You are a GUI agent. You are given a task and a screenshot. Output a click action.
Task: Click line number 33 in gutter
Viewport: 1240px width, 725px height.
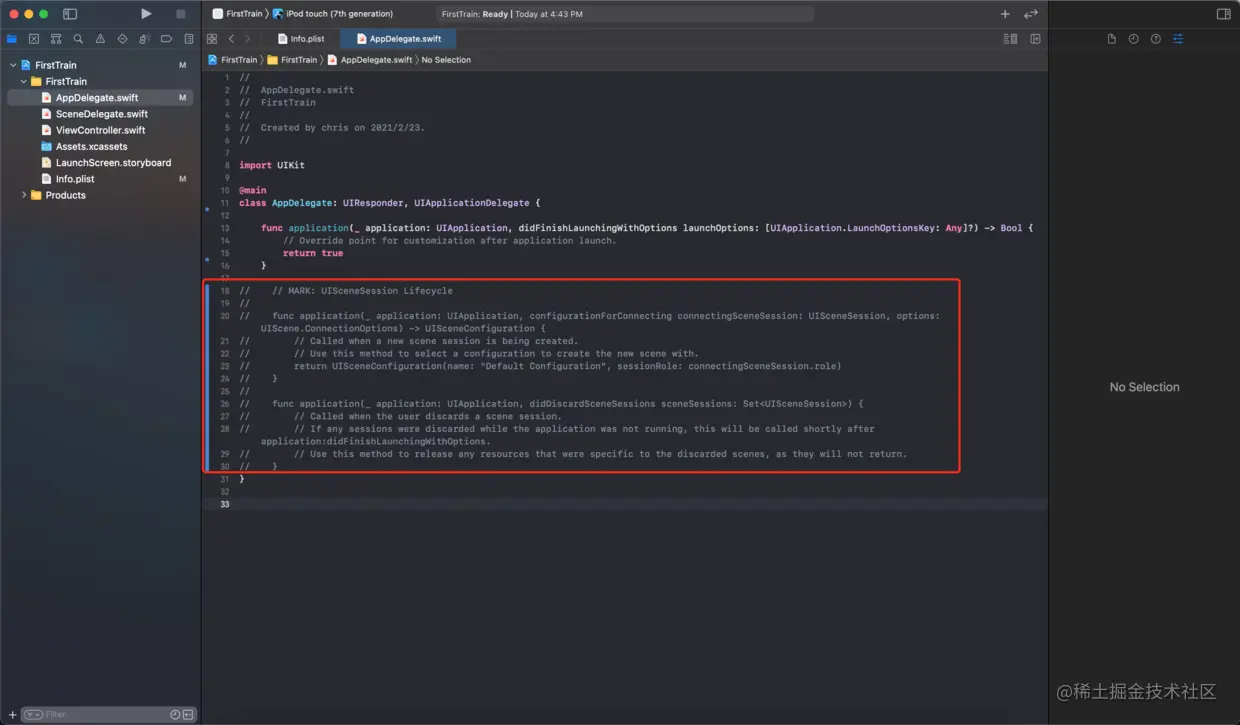tap(225, 504)
